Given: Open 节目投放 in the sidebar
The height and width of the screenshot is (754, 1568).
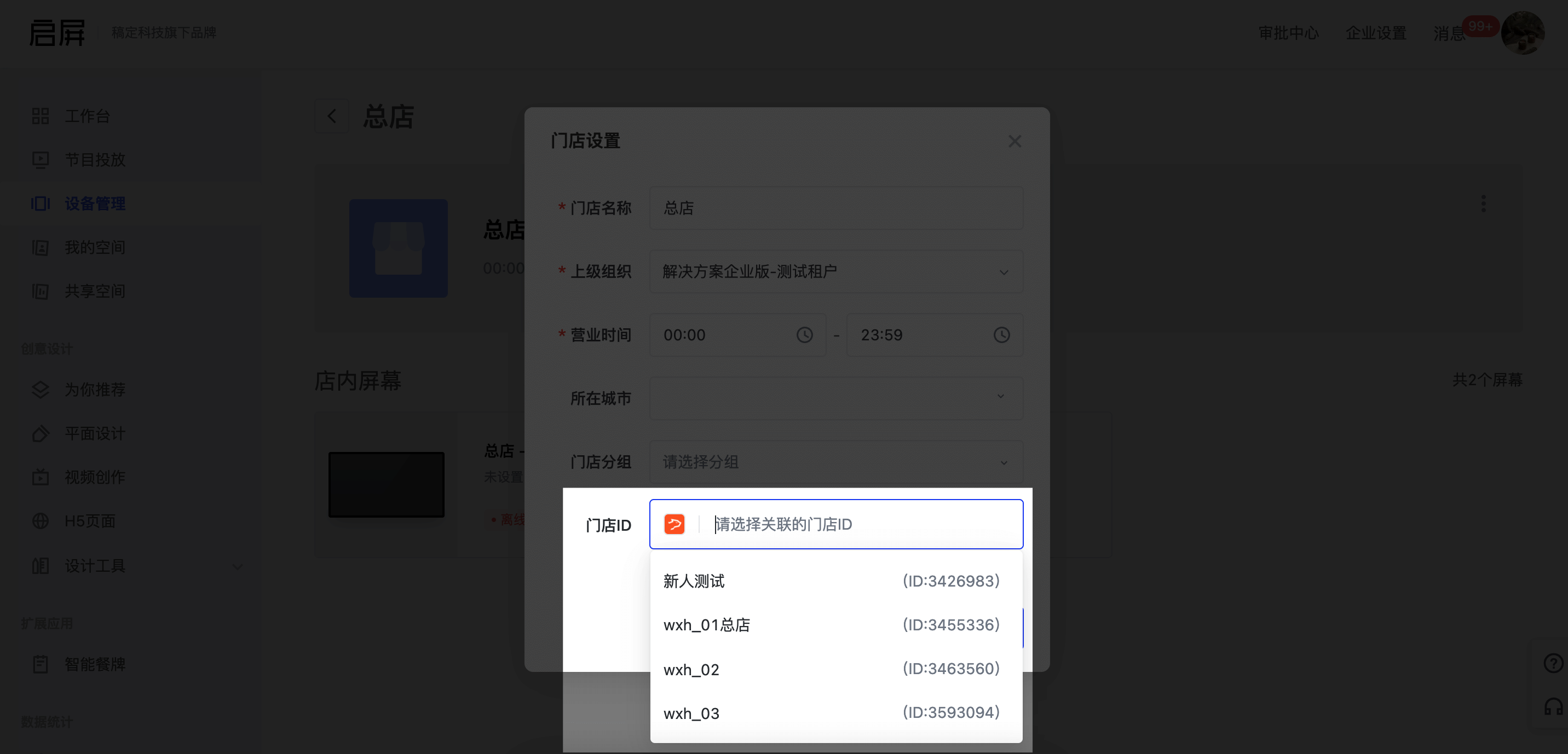Looking at the screenshot, I should tap(95, 160).
